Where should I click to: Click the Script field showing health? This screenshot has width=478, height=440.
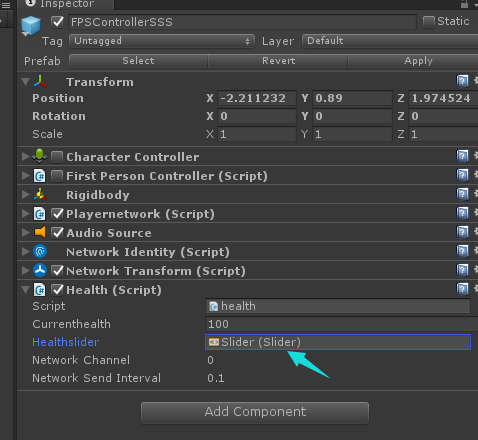(338, 306)
